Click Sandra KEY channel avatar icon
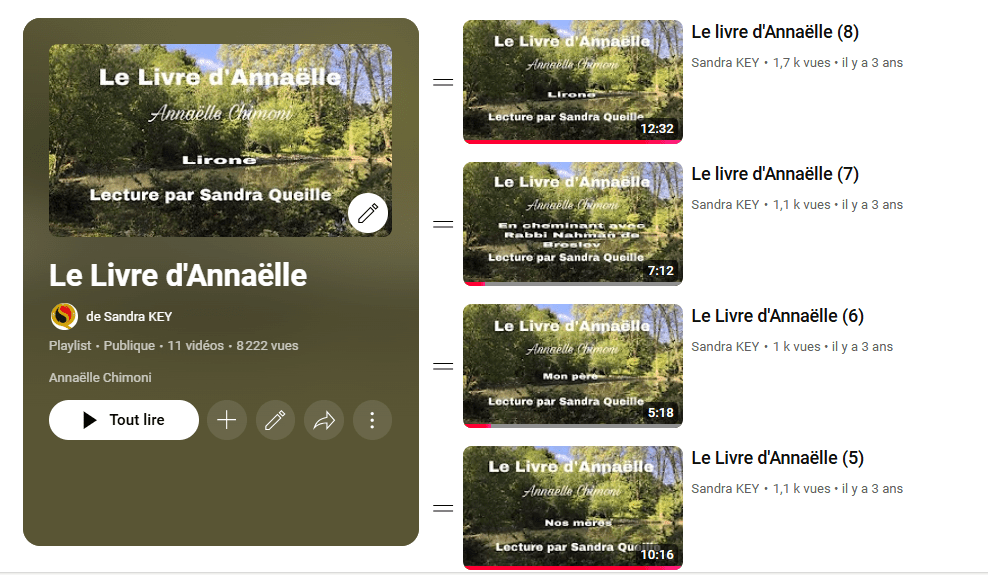 [64, 316]
